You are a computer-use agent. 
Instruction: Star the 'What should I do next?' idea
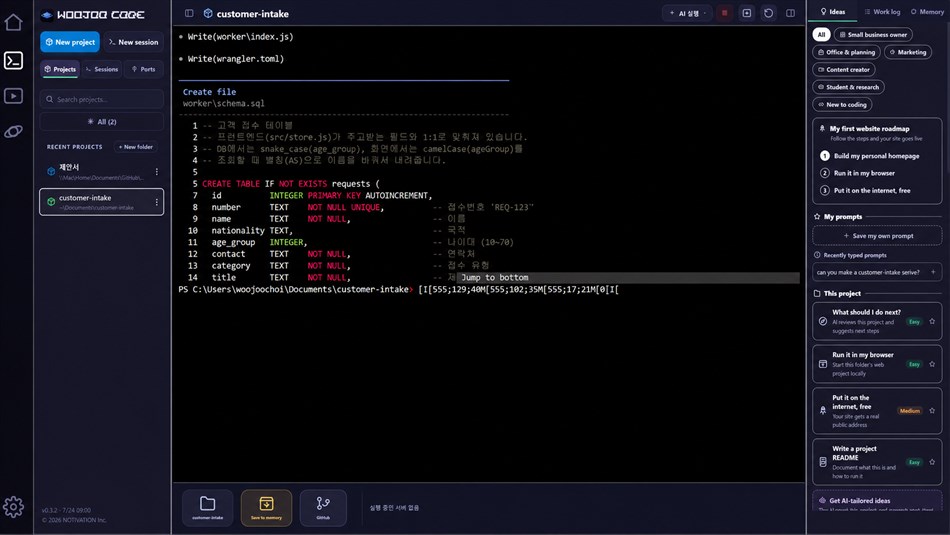[932, 321]
